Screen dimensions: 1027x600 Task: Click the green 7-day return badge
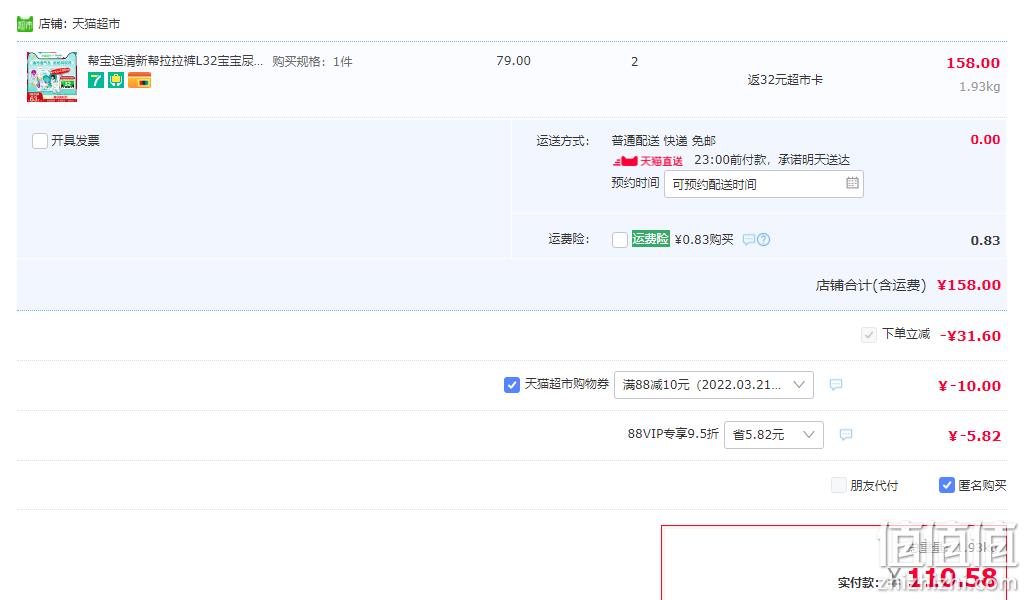96,80
